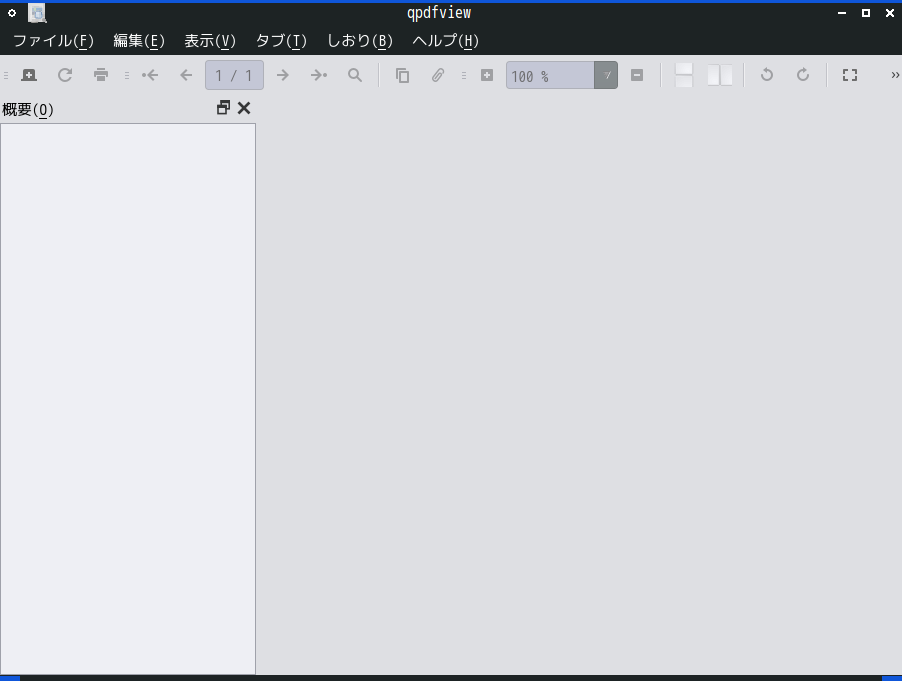The width and height of the screenshot is (902, 681).
Task: Go to previous page arrow
Action: 186,75
